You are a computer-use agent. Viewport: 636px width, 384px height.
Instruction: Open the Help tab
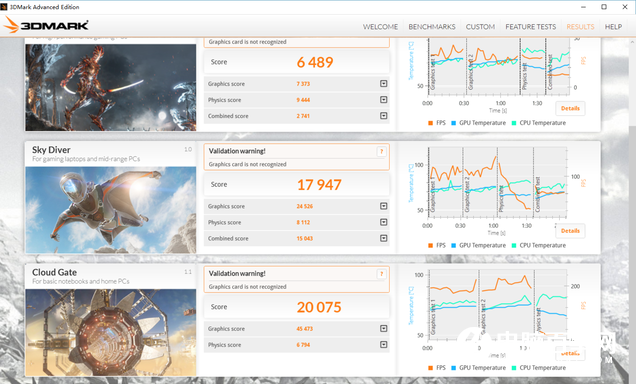click(613, 27)
